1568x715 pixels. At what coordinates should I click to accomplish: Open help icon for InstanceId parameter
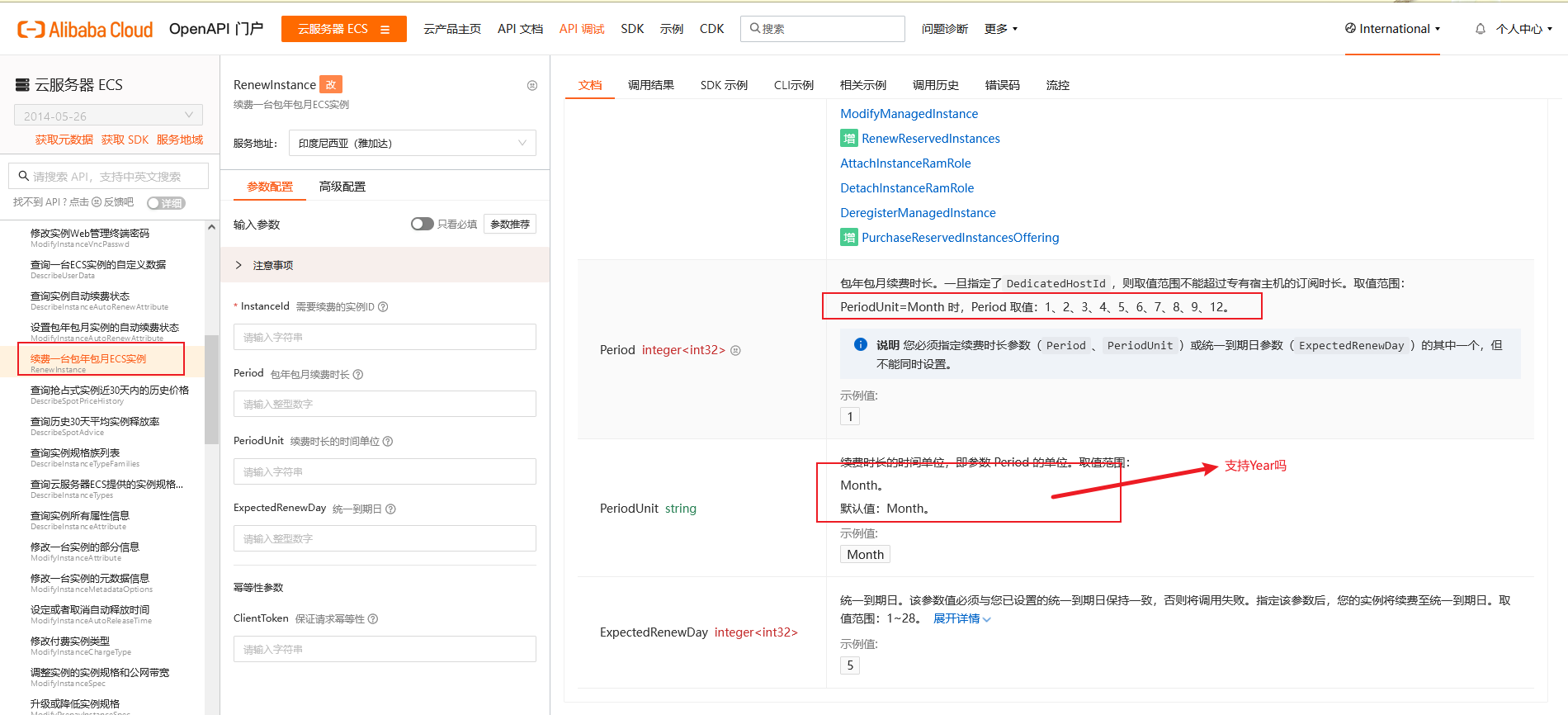point(383,307)
